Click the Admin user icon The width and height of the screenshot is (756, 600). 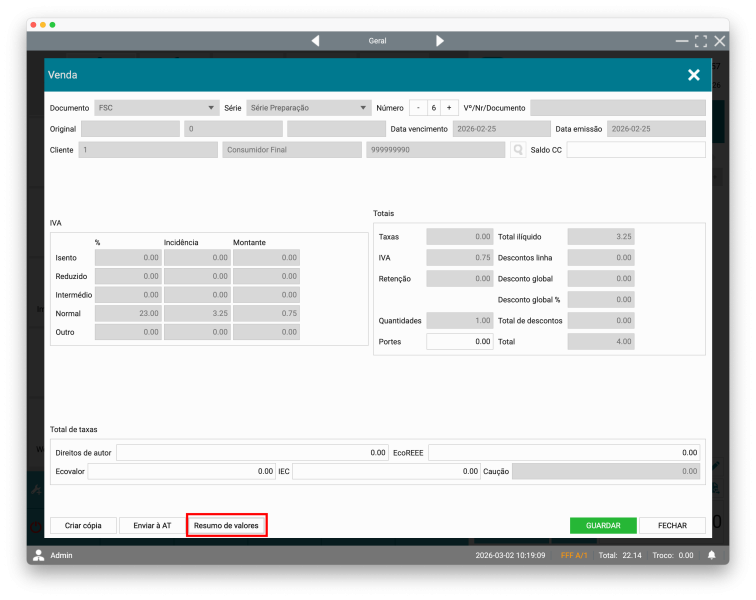pyautogui.click(x=39, y=555)
